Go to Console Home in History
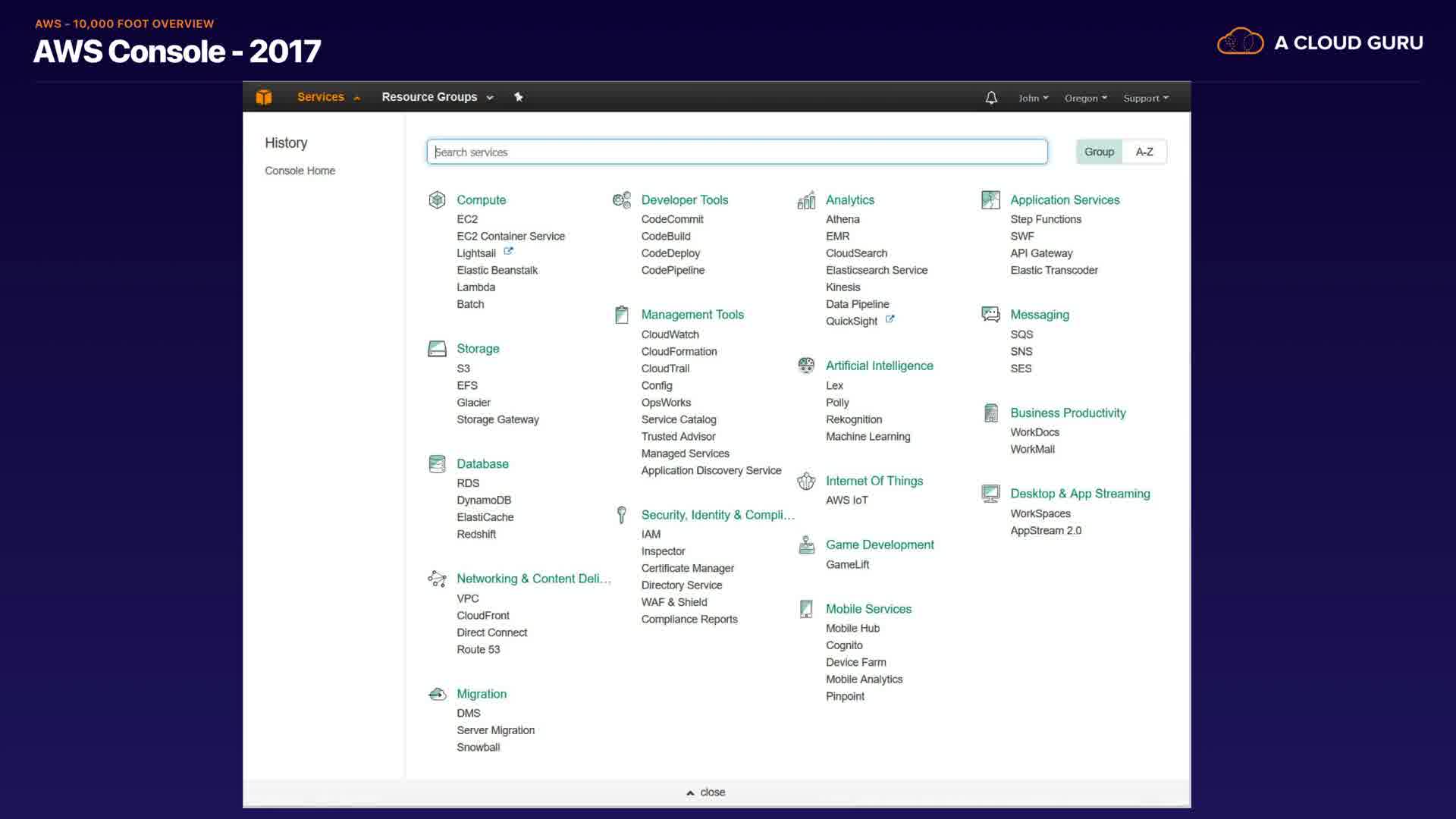The height and width of the screenshot is (819, 1456). tap(300, 171)
